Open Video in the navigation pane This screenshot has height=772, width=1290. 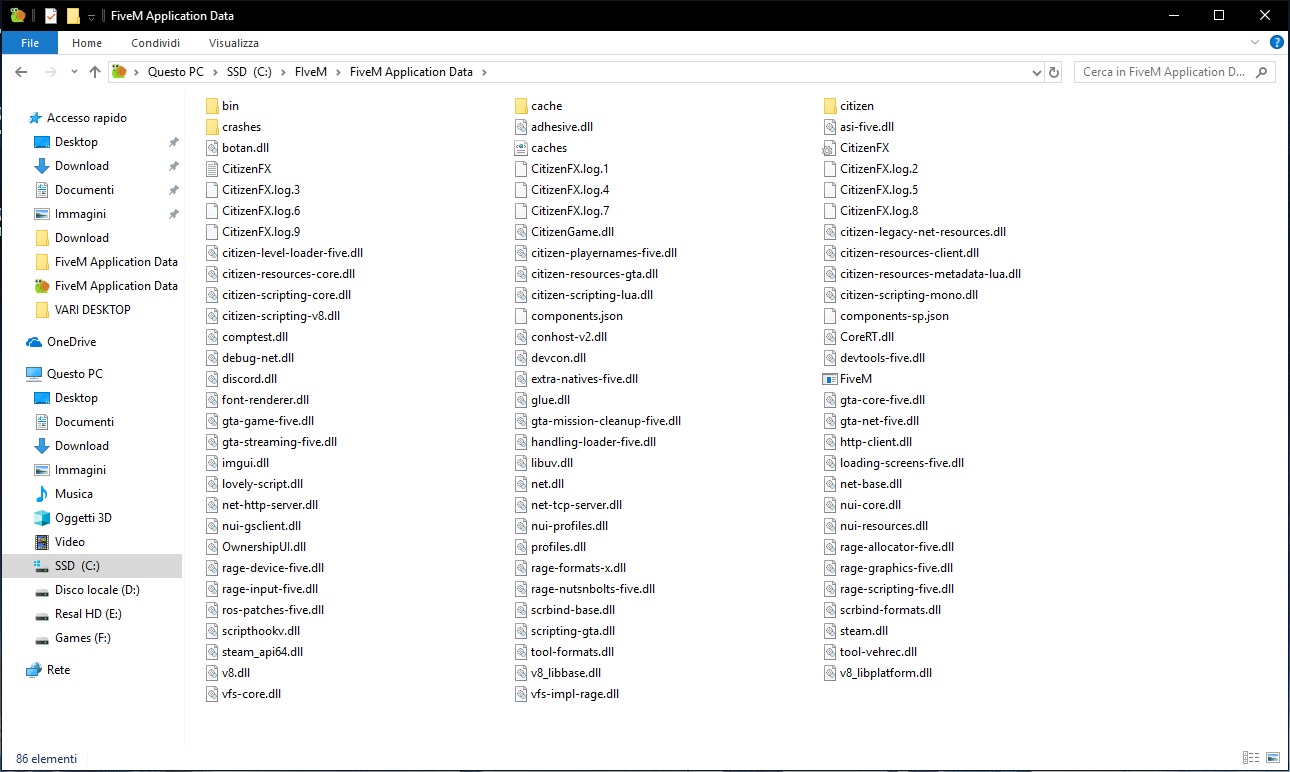[x=59, y=542]
